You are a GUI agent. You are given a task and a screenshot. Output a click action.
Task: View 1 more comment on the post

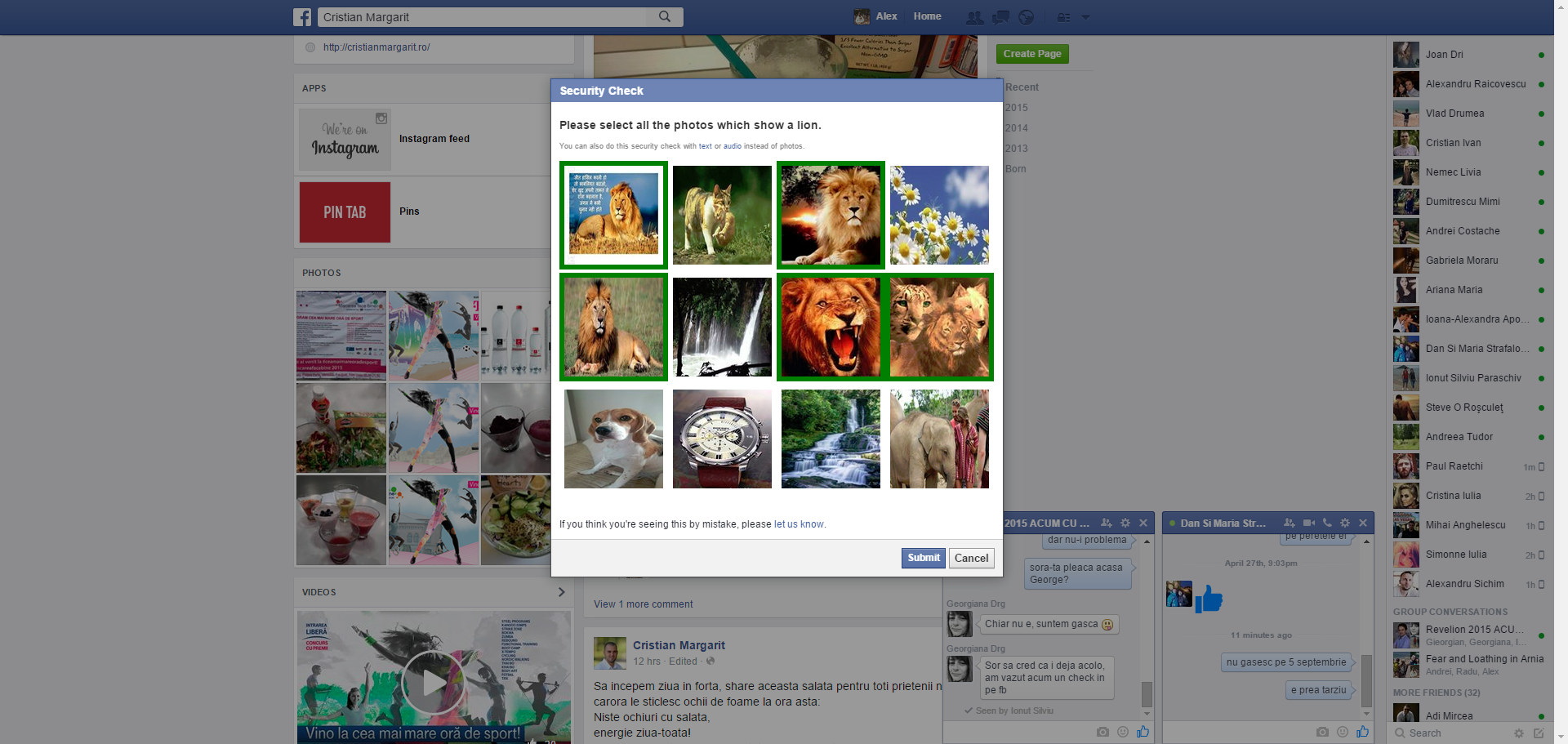pos(644,604)
